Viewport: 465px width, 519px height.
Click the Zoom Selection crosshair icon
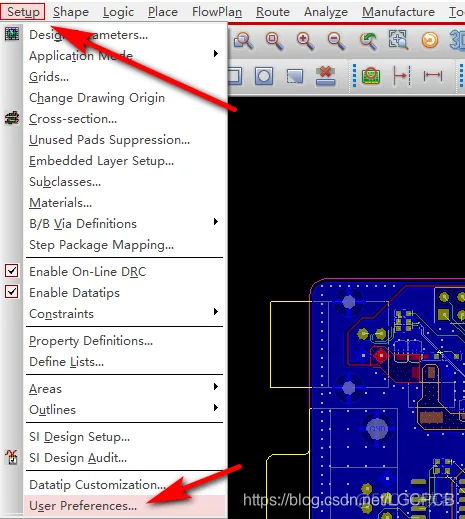[x=398, y=40]
